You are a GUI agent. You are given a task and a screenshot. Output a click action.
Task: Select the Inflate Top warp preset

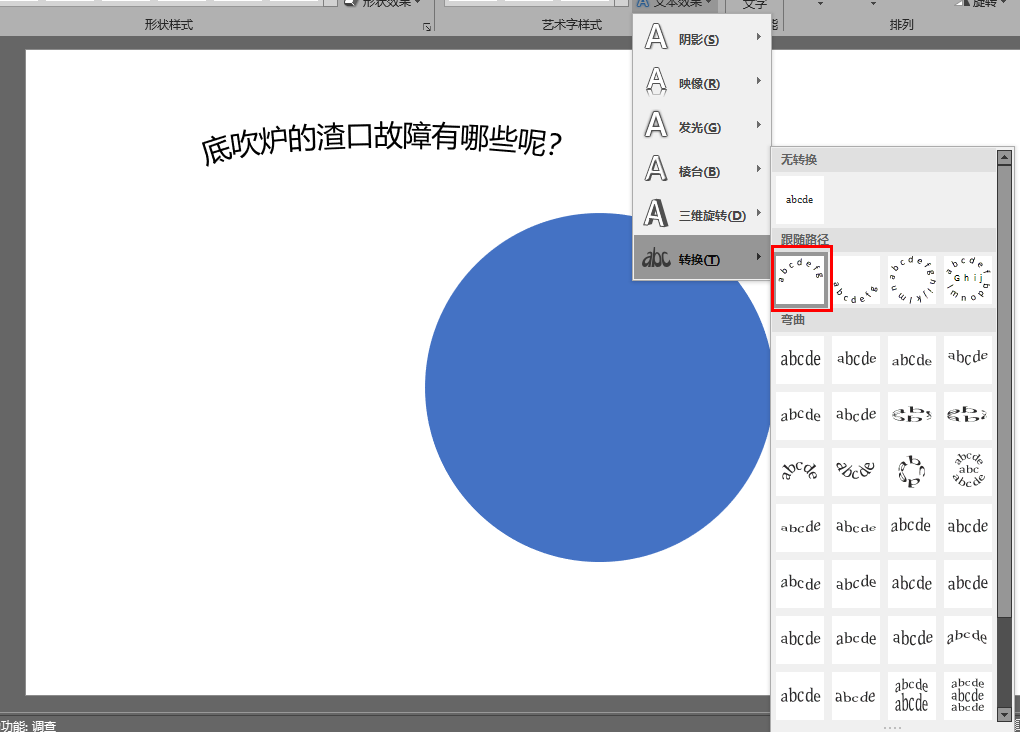[x=800, y=696]
